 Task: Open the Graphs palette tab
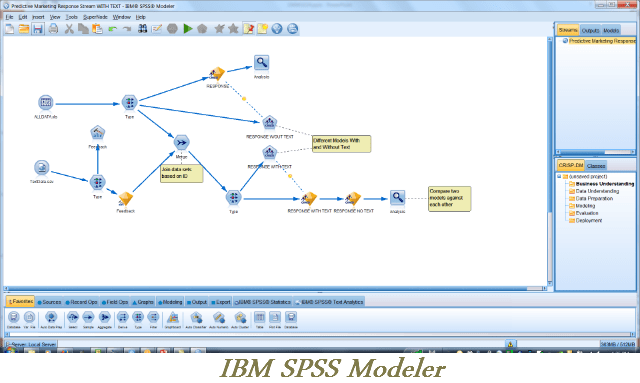pyautogui.click(x=143, y=302)
